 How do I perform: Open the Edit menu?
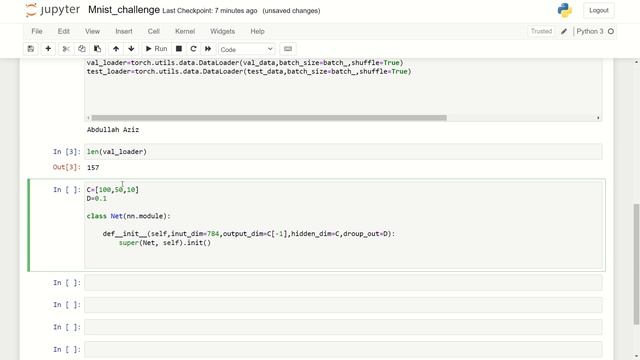63,31
